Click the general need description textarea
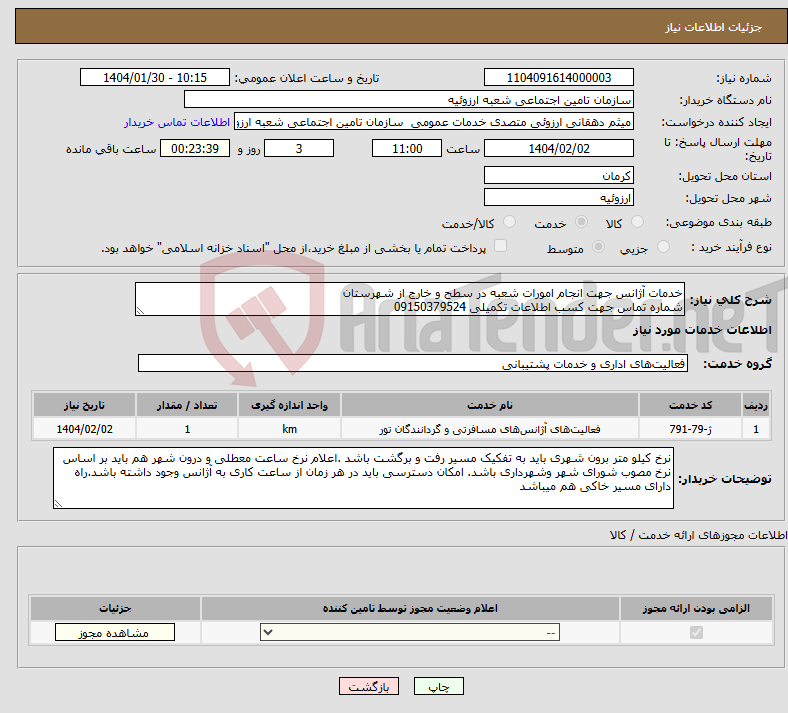Viewport: 788px width, 713px height. tap(410, 299)
